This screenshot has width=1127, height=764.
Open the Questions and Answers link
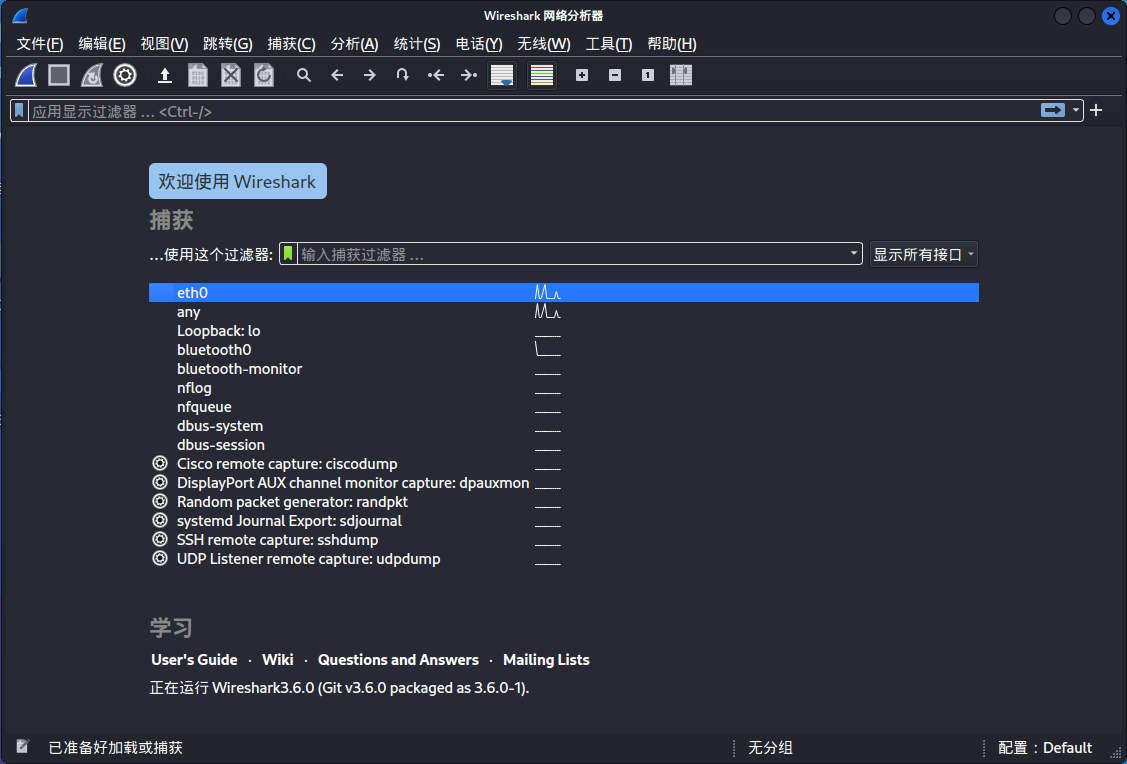click(x=398, y=660)
